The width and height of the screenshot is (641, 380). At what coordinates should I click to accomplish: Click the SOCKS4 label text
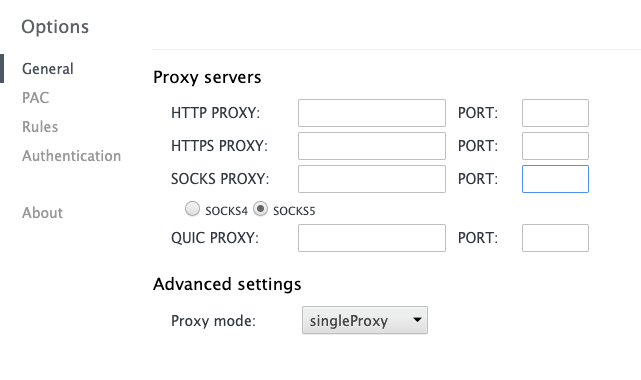click(x=226, y=211)
